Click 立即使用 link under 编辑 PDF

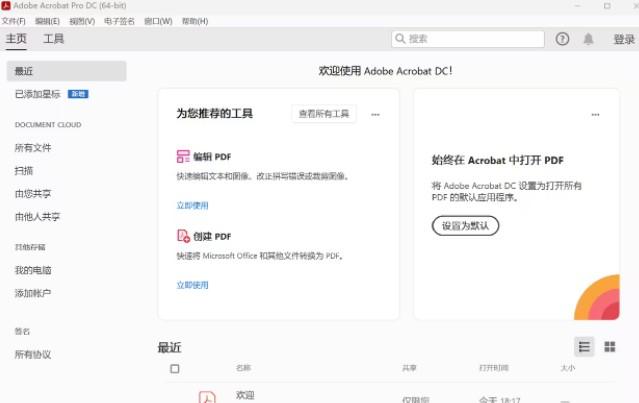(x=192, y=205)
